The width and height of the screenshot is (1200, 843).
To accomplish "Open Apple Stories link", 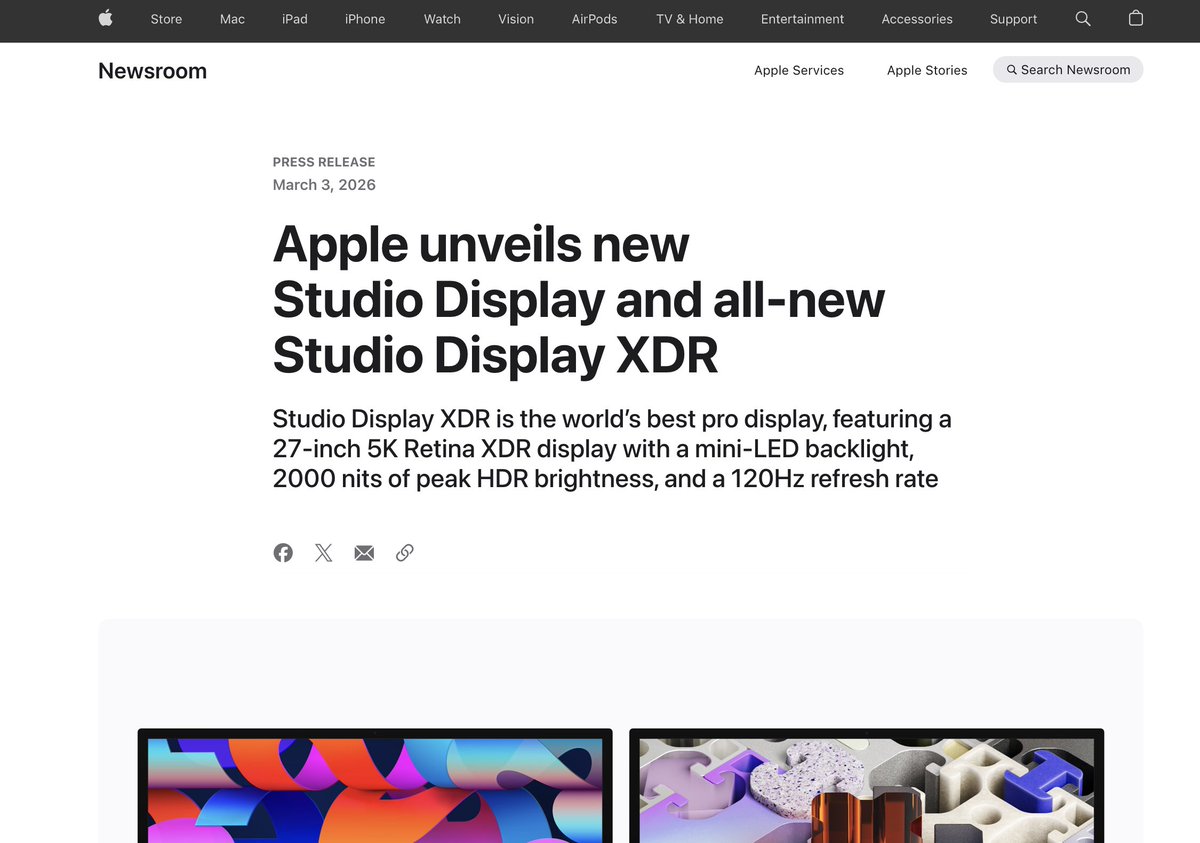I will (x=927, y=70).
